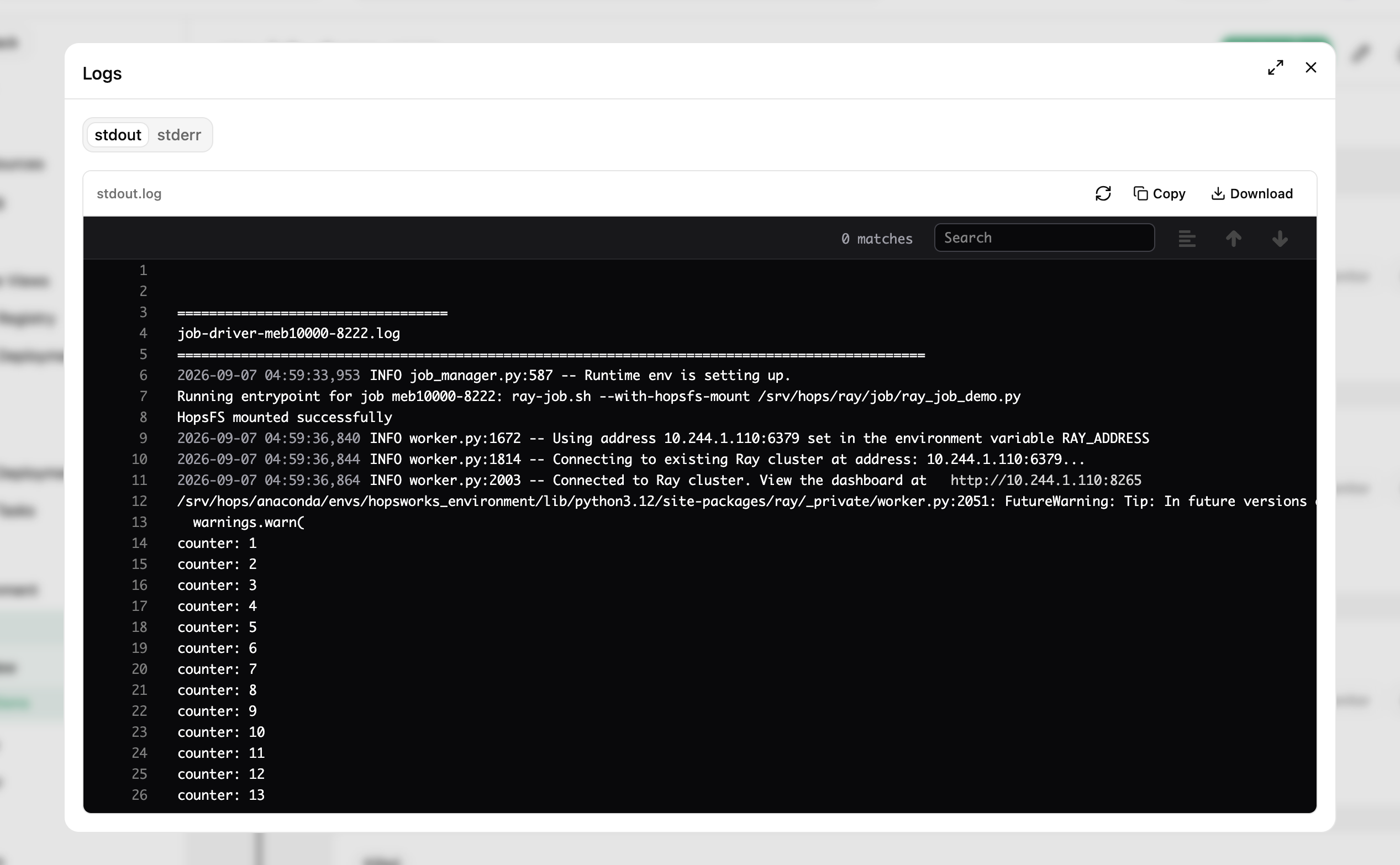
Task: Click the line mentioning RAY_ADDRESS
Action: [663, 438]
